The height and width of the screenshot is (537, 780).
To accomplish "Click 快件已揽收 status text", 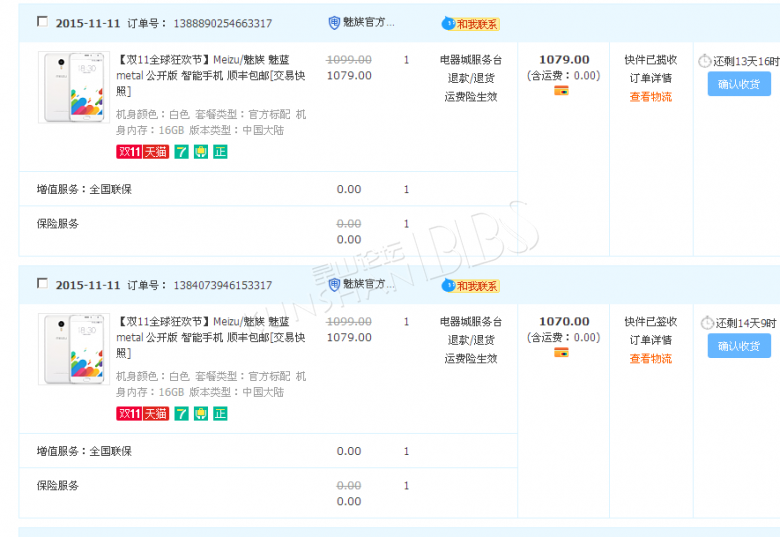I will point(651,60).
